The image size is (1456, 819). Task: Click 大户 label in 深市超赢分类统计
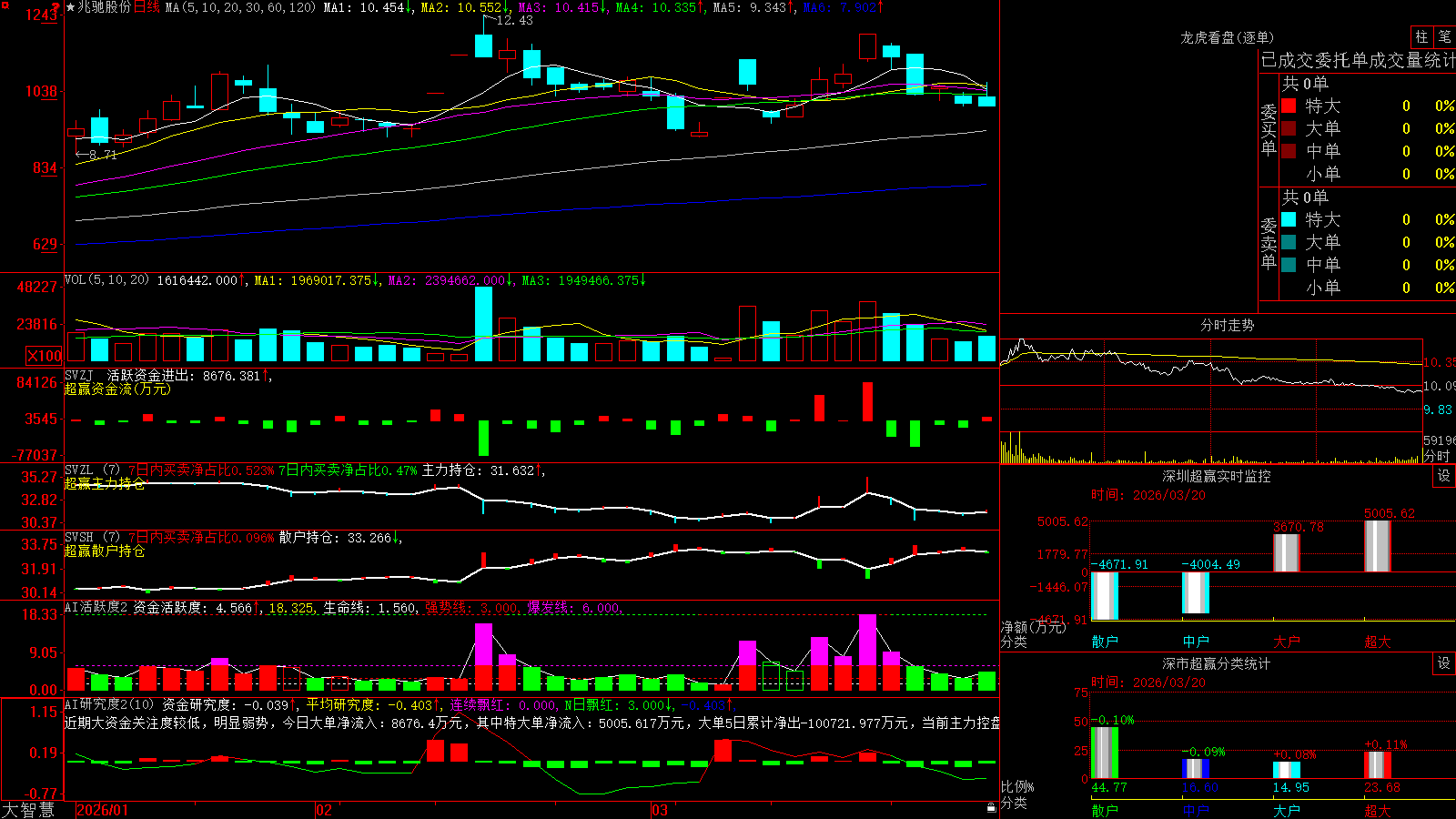point(1287,810)
